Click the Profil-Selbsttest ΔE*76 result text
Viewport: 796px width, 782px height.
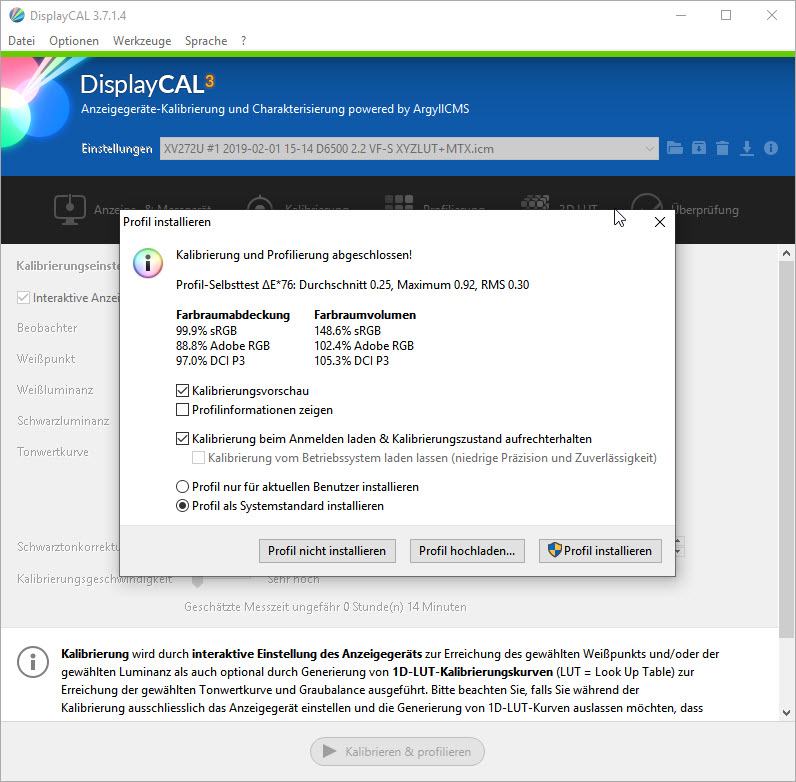tap(352, 285)
